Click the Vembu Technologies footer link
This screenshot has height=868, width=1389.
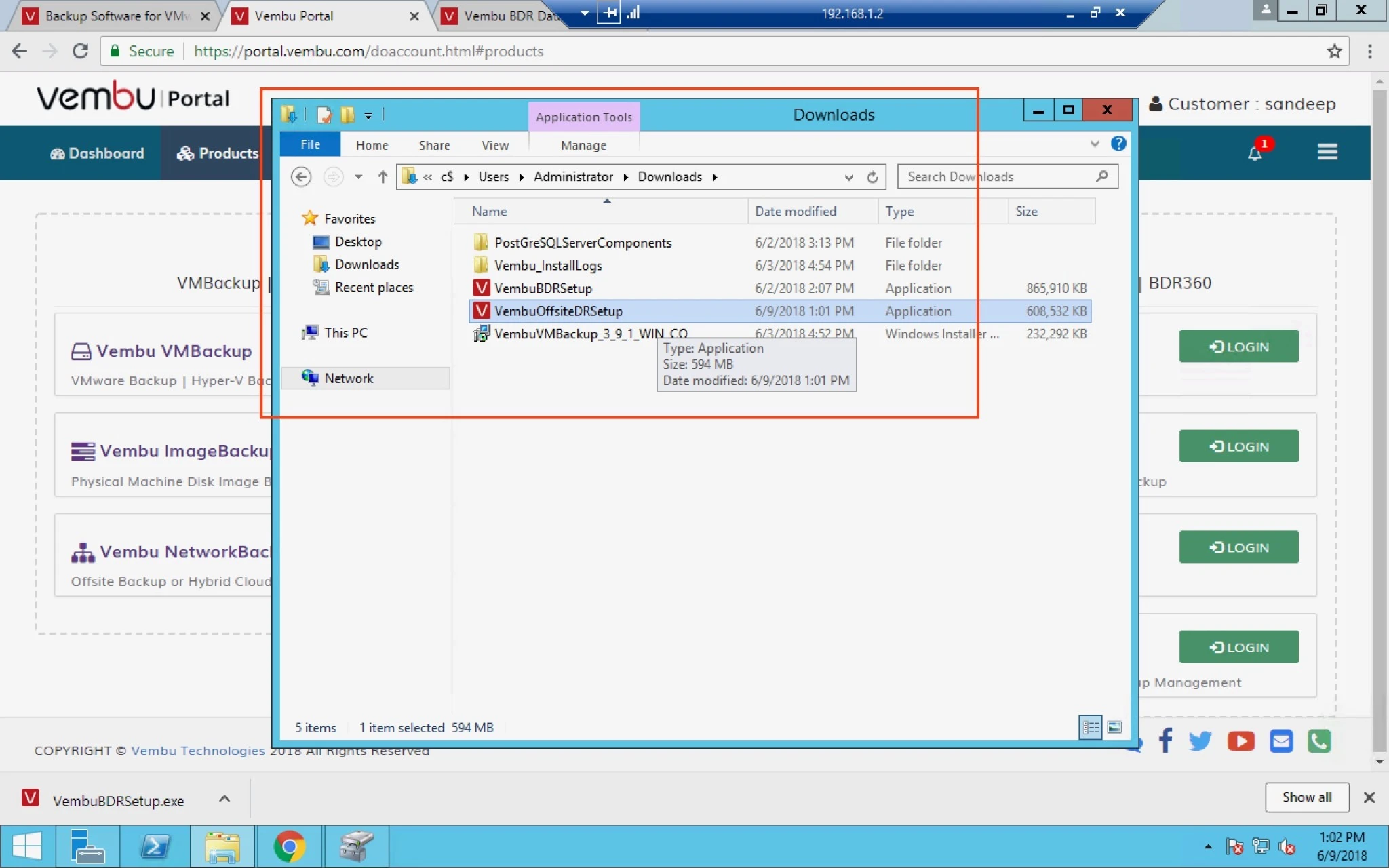coord(198,751)
